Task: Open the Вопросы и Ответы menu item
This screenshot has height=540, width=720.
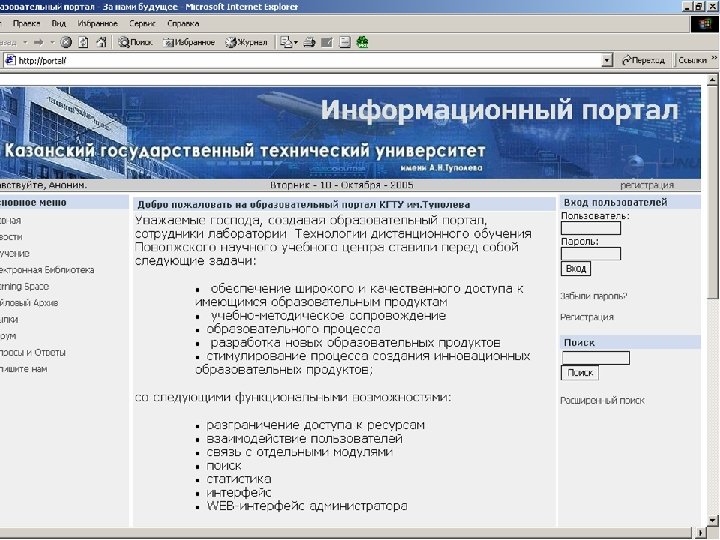Action: (x=32, y=352)
